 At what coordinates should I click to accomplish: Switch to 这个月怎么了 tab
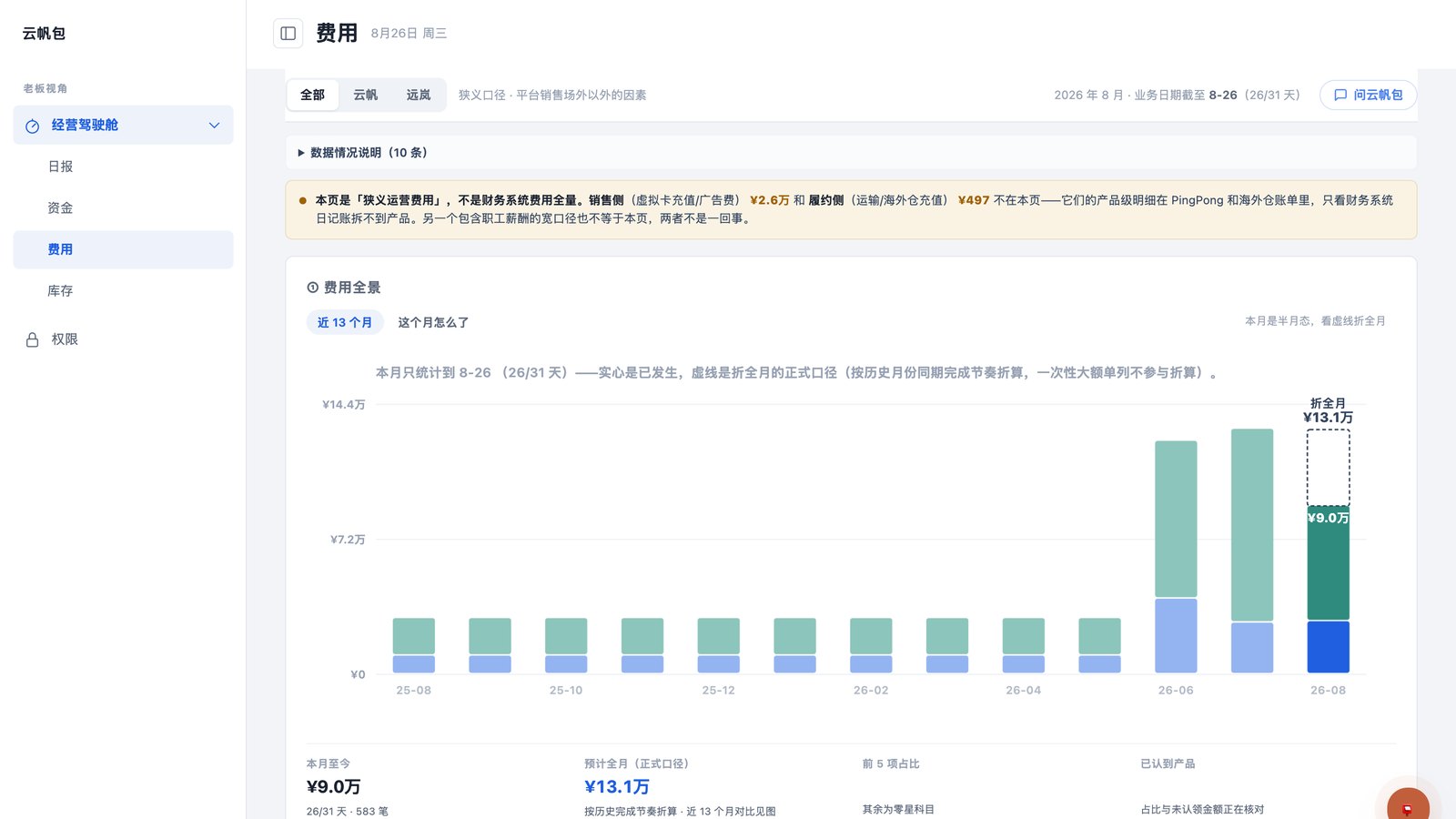click(433, 322)
